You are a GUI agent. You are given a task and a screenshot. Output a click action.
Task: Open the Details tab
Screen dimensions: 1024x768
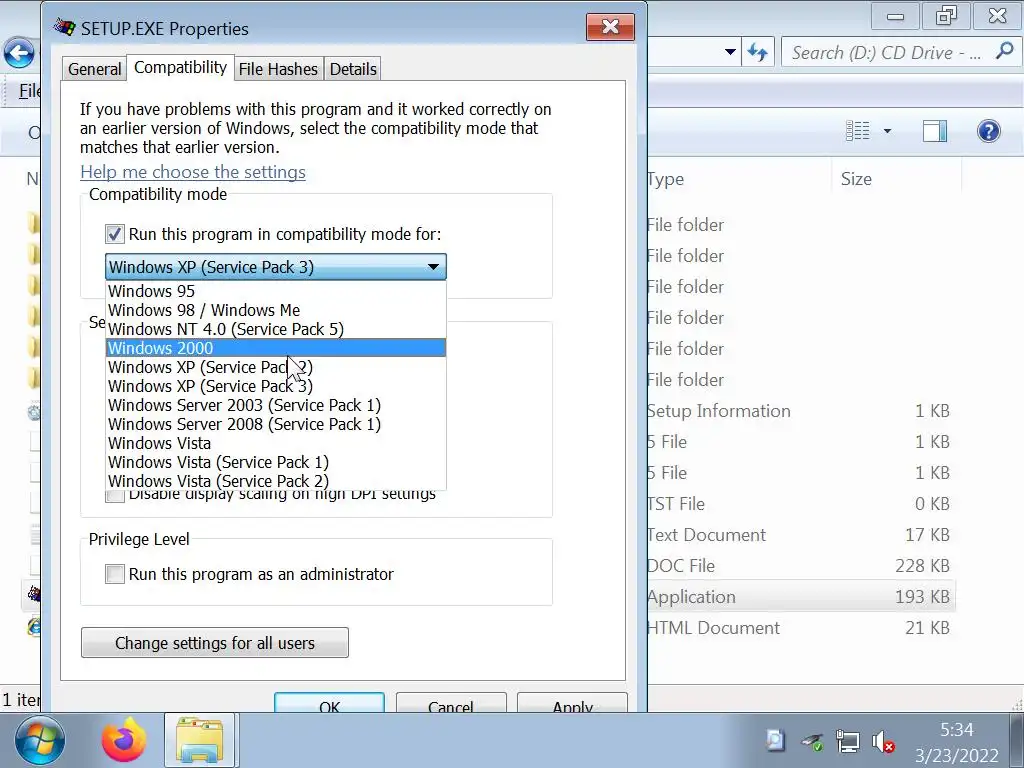(353, 69)
